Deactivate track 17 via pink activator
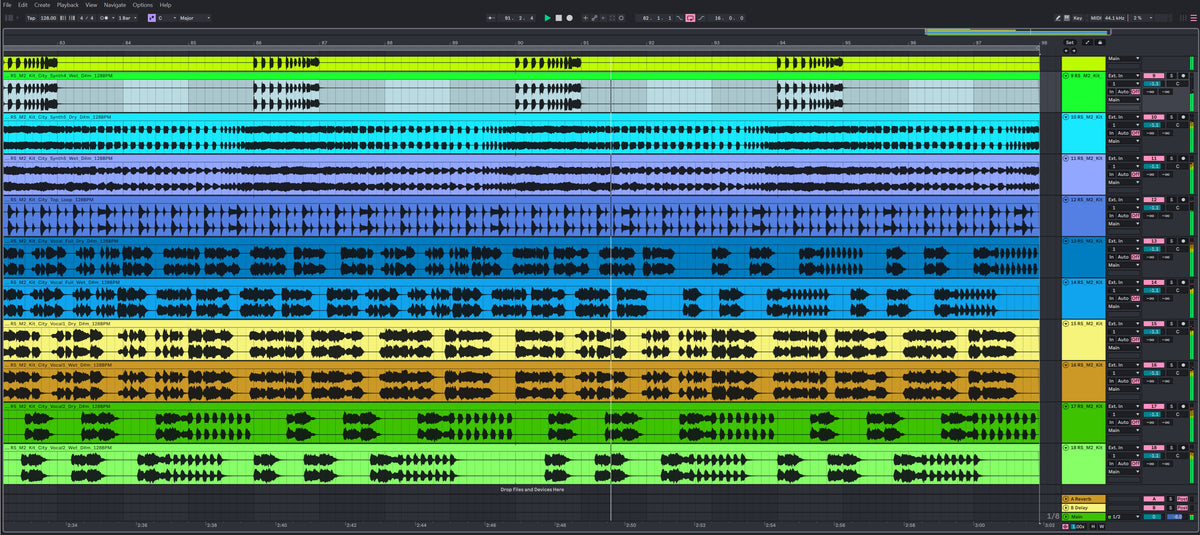Image resolution: width=1200 pixels, height=535 pixels. point(1153,406)
